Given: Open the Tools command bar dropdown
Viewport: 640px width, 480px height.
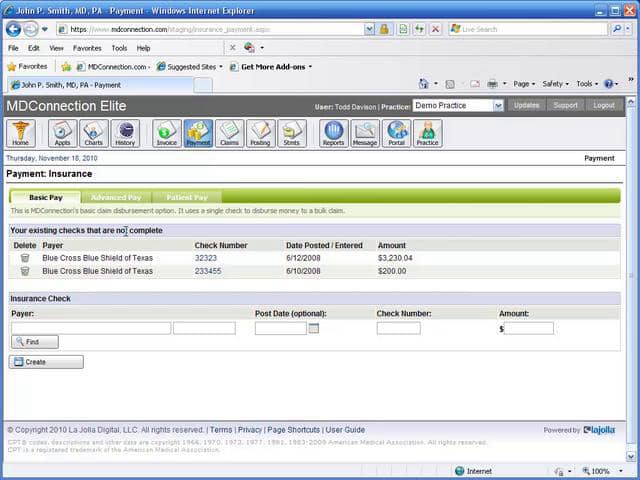Looking at the screenshot, I should (587, 84).
